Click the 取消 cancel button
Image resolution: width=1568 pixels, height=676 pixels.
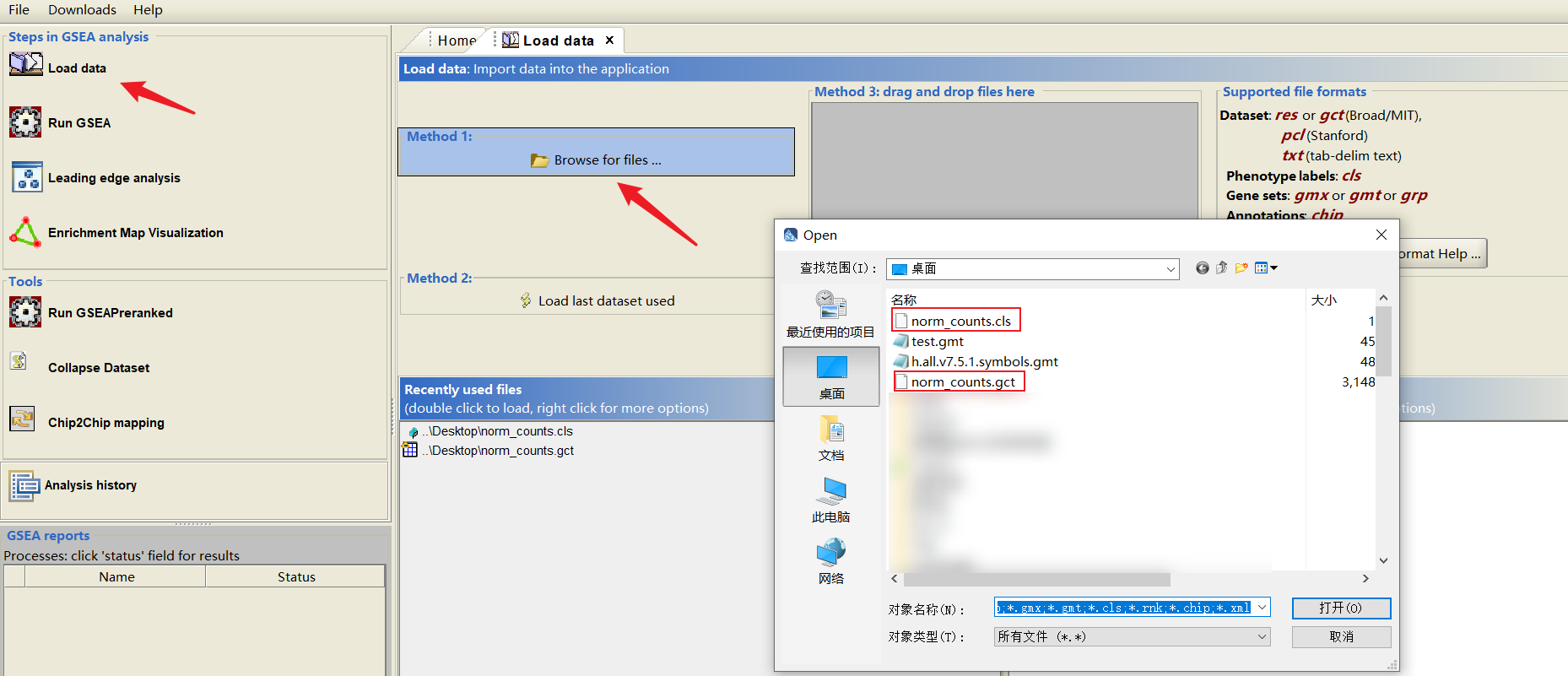(1340, 637)
